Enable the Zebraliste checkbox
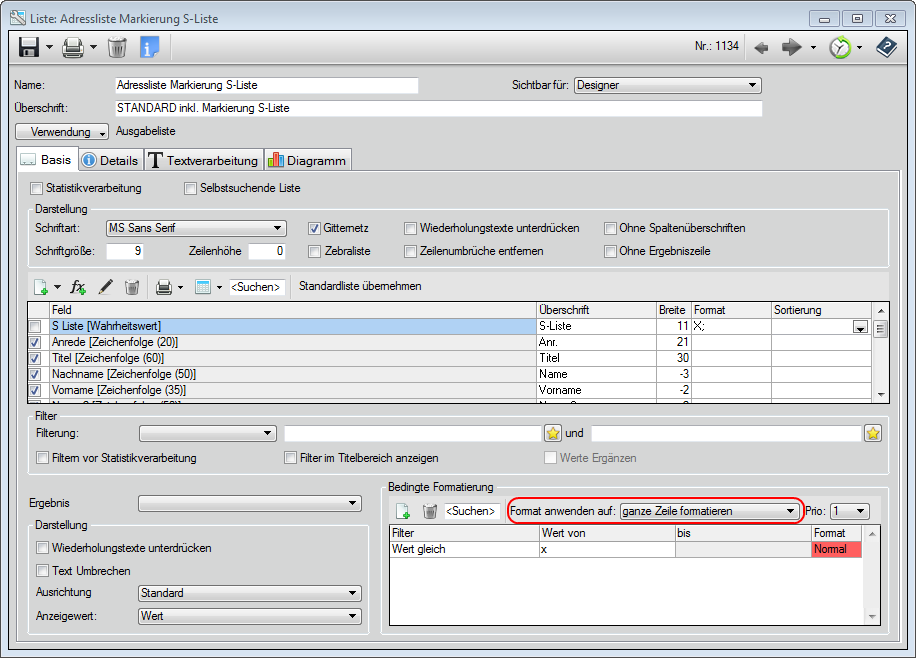Image resolution: width=916 pixels, height=658 pixels. pos(315,251)
